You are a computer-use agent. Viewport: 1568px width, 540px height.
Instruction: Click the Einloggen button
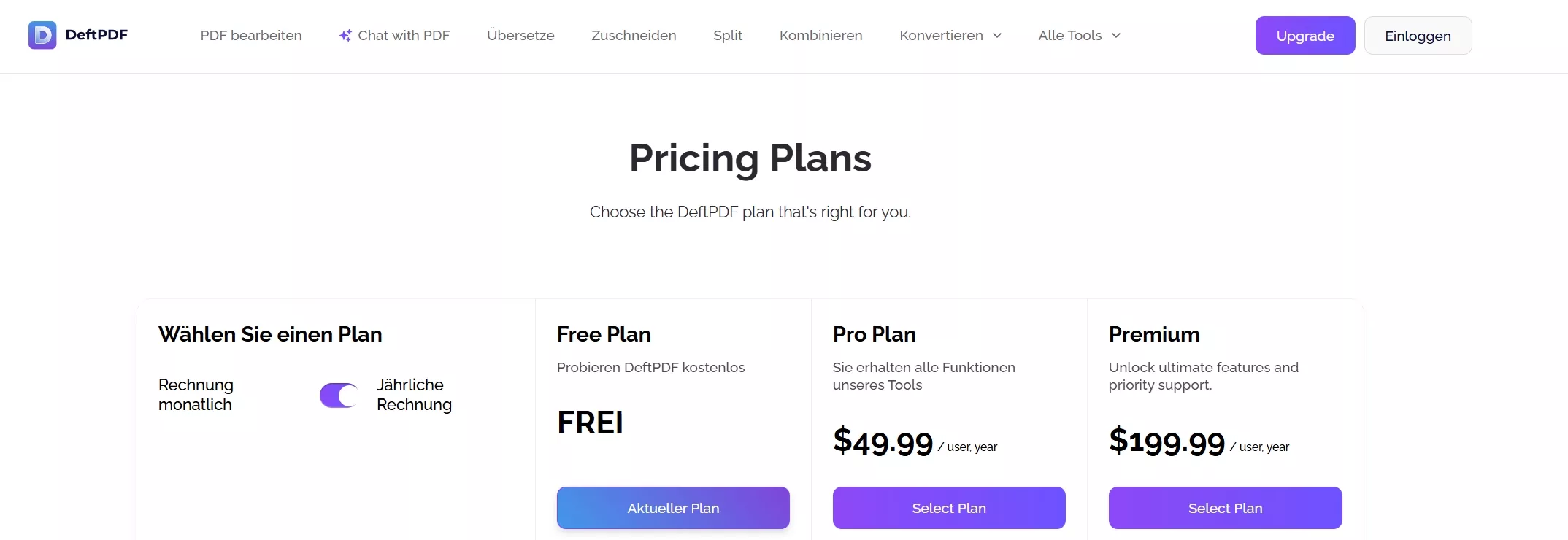(x=1417, y=35)
